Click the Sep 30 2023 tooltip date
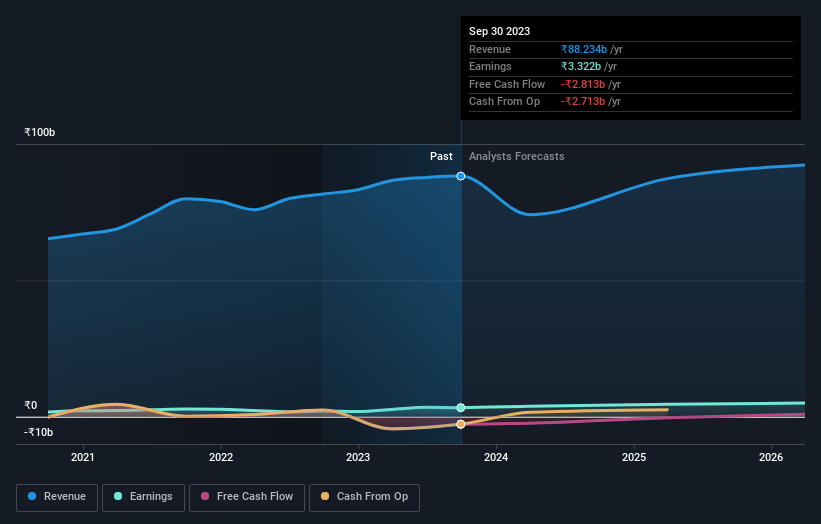Image resolution: width=821 pixels, height=524 pixels. click(500, 31)
